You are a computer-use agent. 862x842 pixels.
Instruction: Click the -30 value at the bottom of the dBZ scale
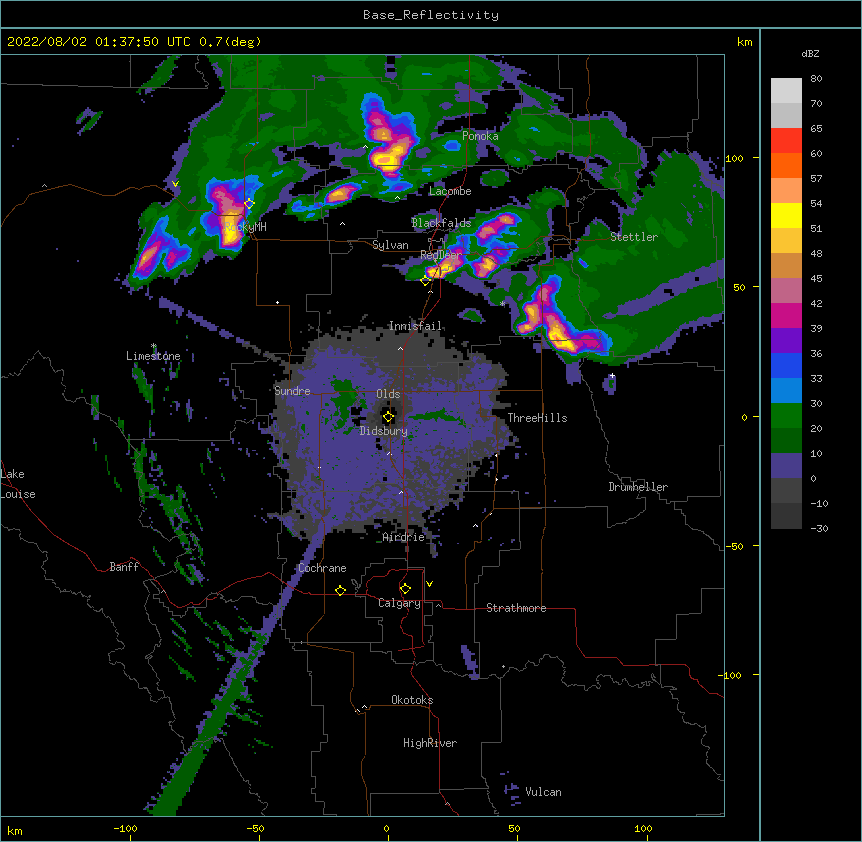819,529
